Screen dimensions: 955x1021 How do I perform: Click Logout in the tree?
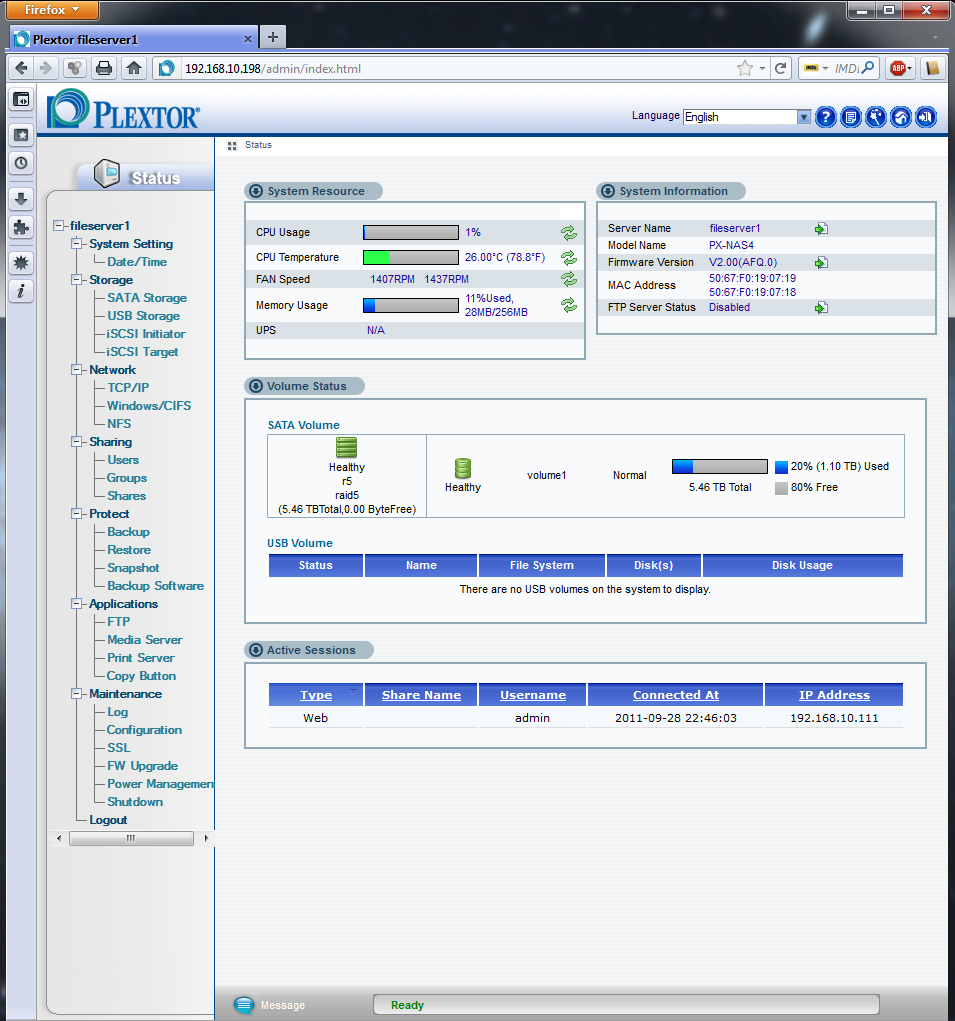pos(108,820)
